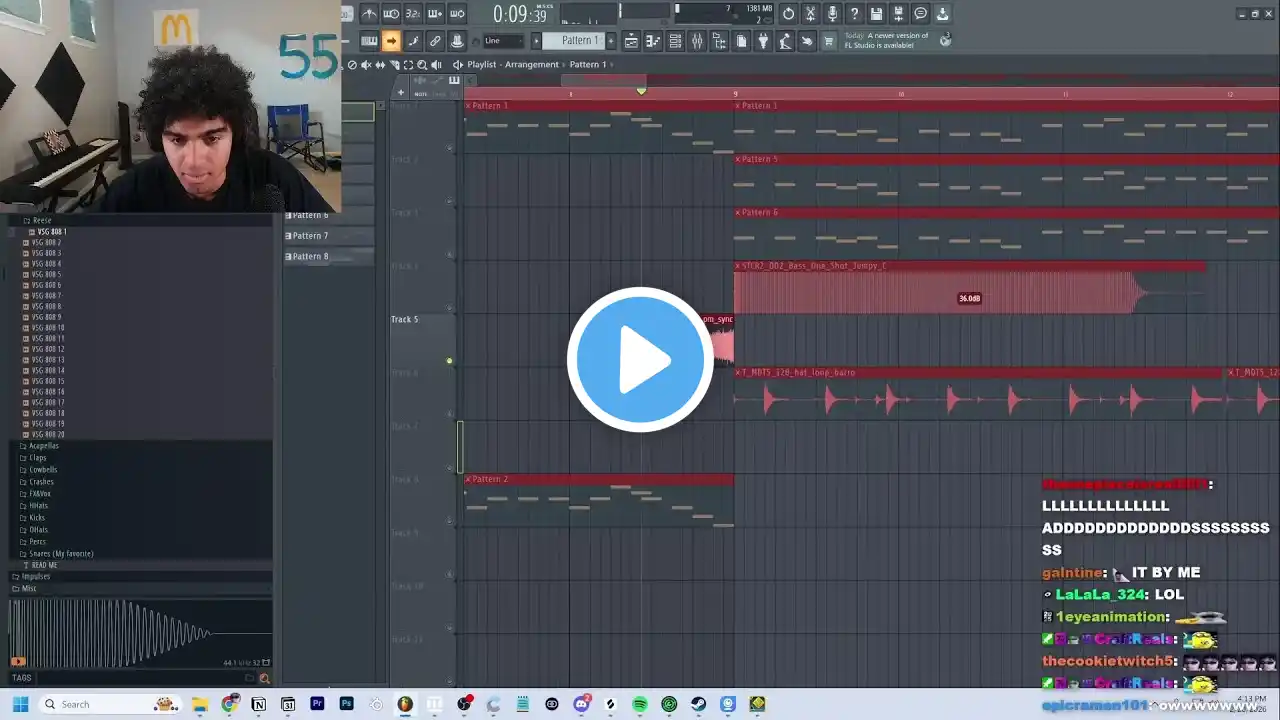Add a new pattern with plus button

pos(609,41)
